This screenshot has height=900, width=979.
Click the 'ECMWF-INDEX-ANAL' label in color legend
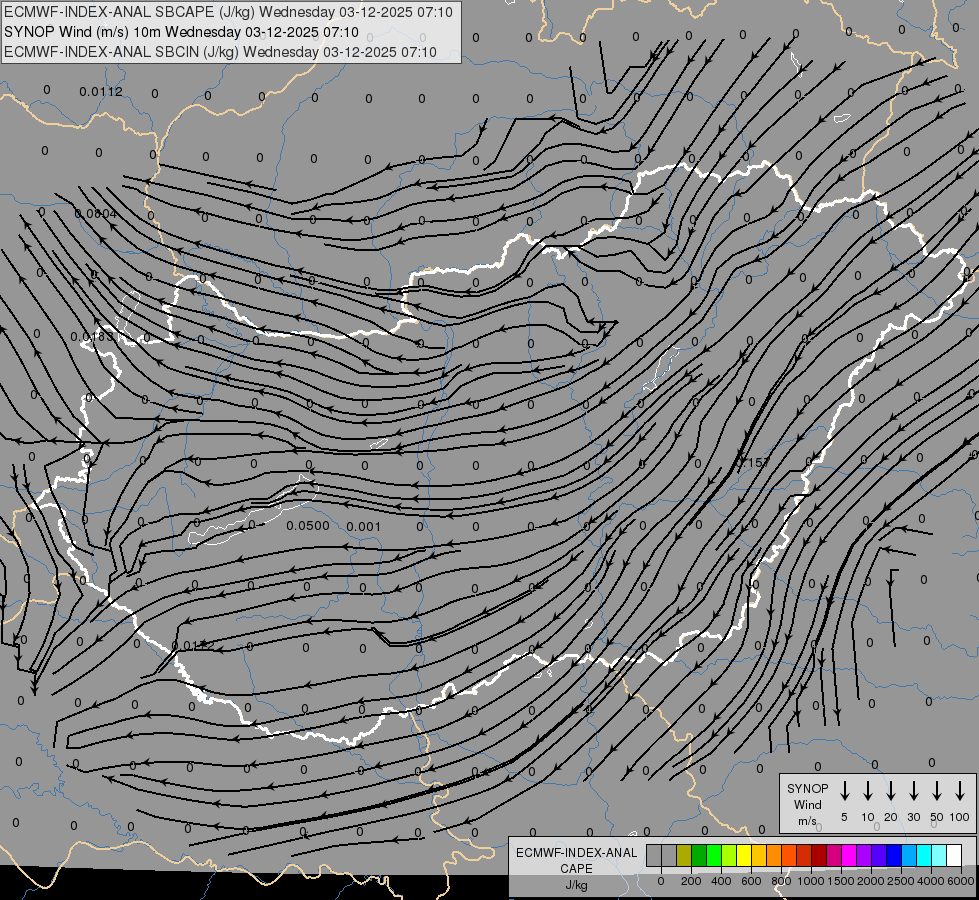pos(576,853)
